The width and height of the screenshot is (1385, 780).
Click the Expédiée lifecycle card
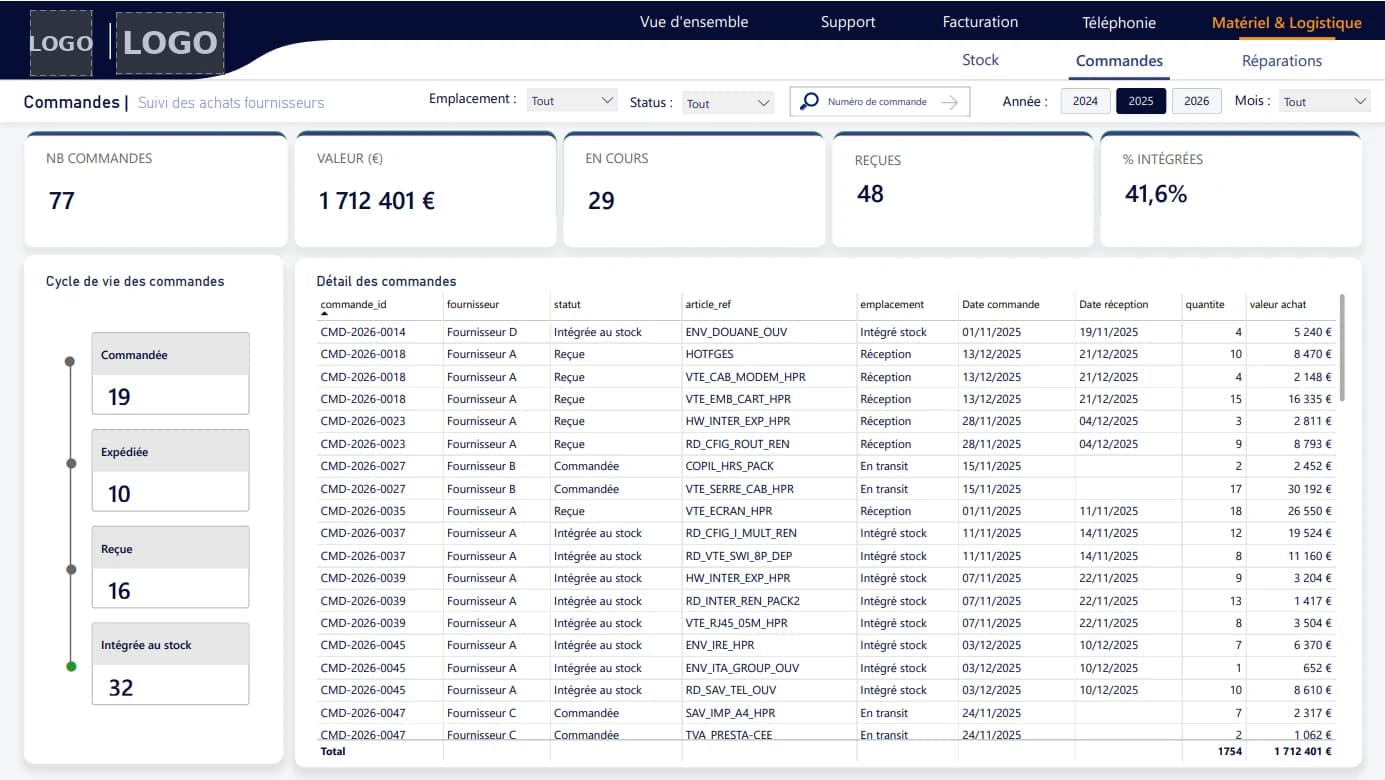pos(170,470)
